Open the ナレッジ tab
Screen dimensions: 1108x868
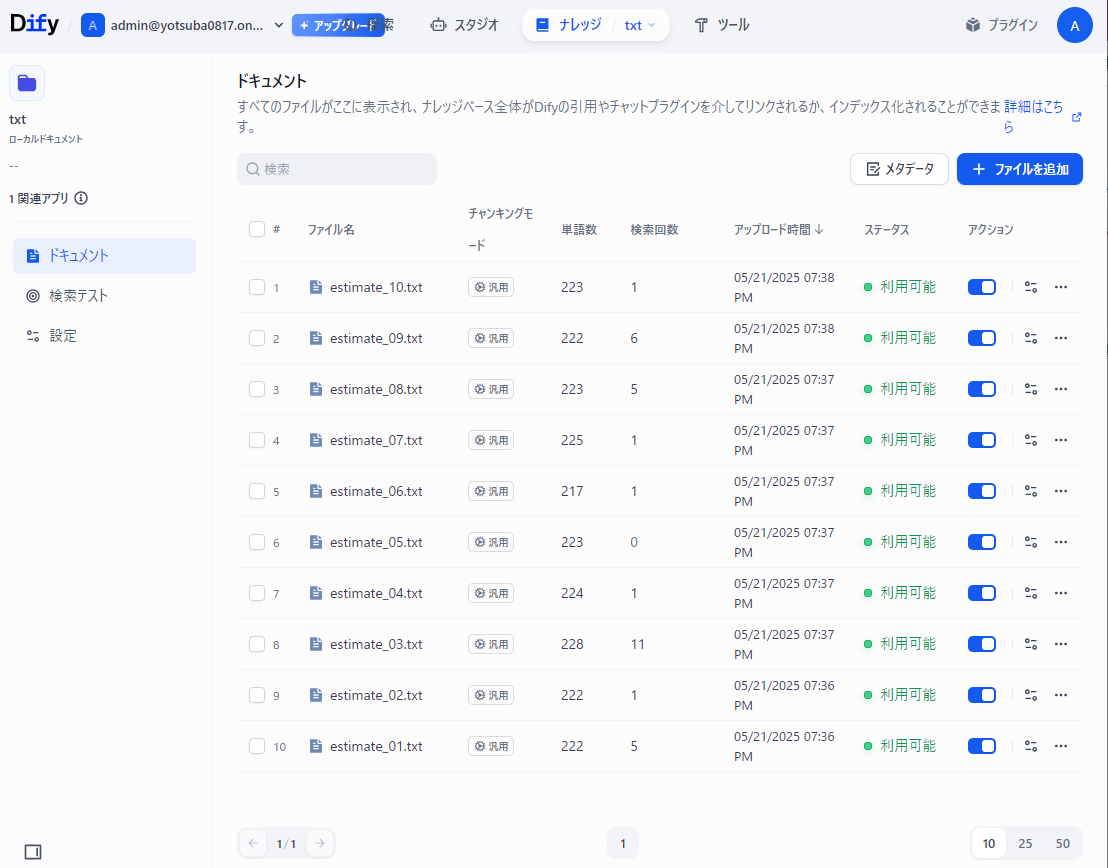point(570,25)
